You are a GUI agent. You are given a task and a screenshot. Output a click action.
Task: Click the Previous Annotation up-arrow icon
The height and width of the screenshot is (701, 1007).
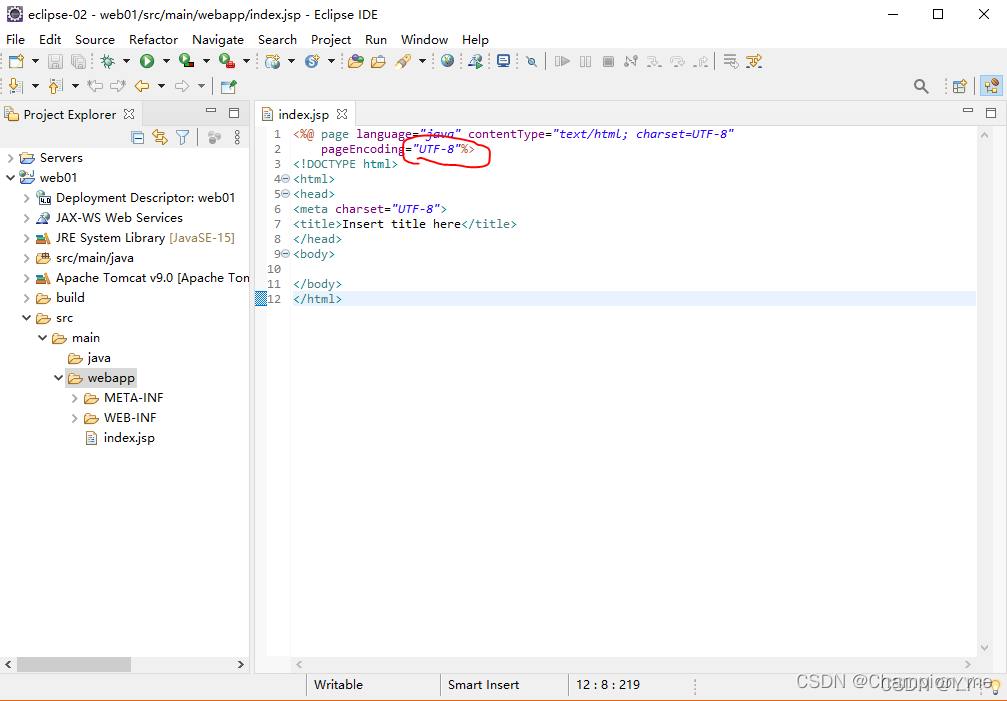[56, 86]
